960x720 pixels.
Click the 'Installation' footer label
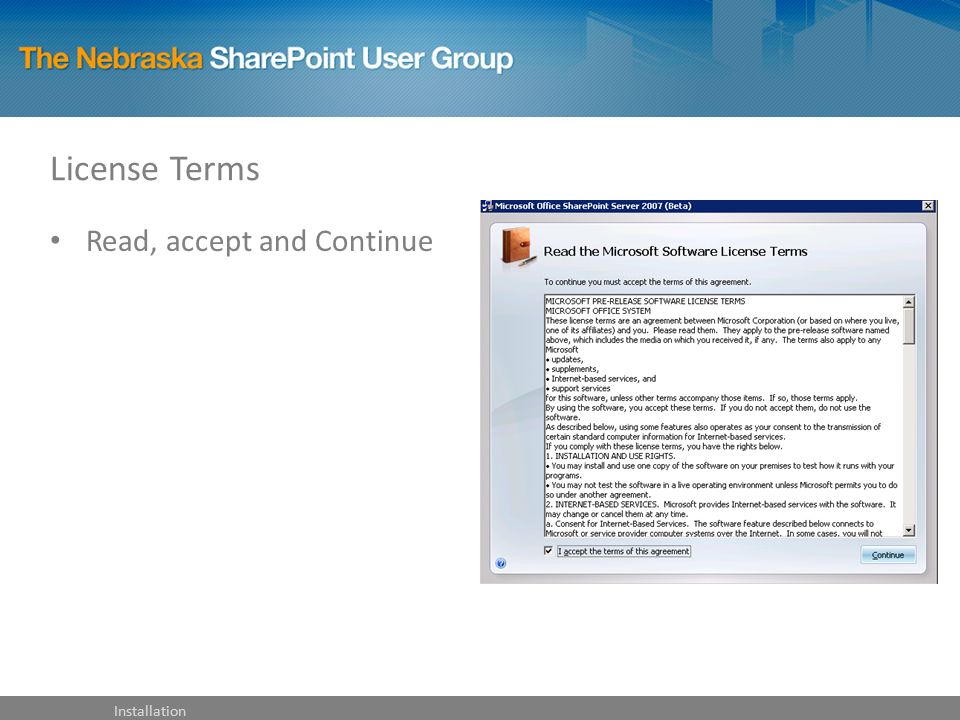point(149,711)
